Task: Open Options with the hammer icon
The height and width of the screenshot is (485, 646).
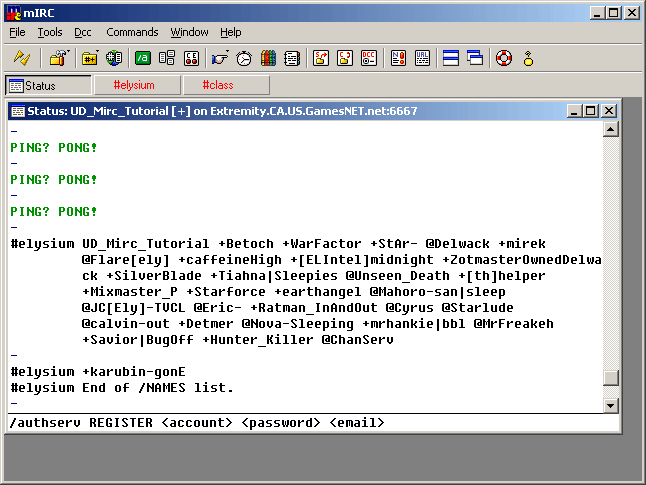Action: click(x=59, y=58)
